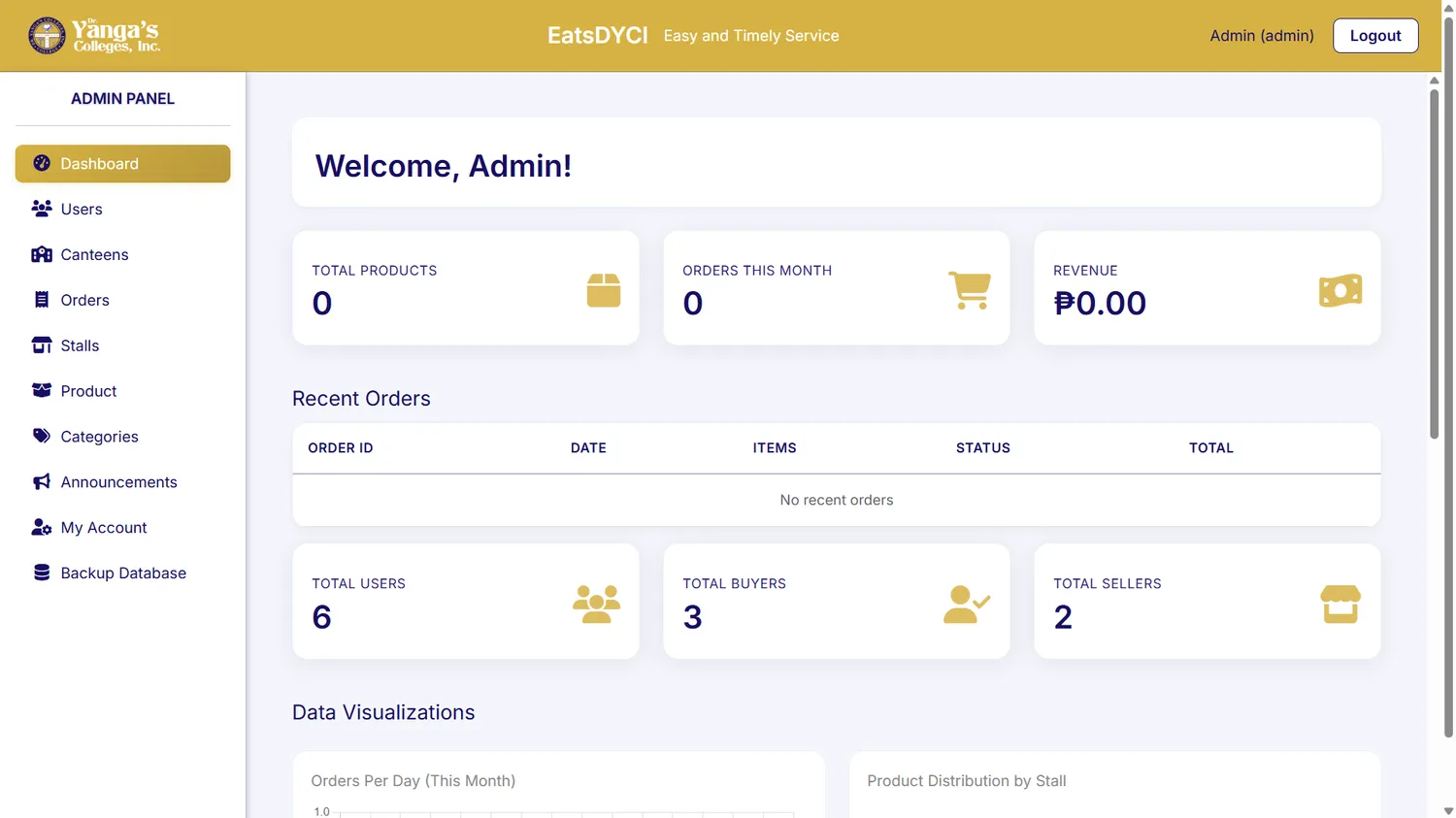
Task: Click the shopping cart icon on Orders card
Action: tap(969, 290)
